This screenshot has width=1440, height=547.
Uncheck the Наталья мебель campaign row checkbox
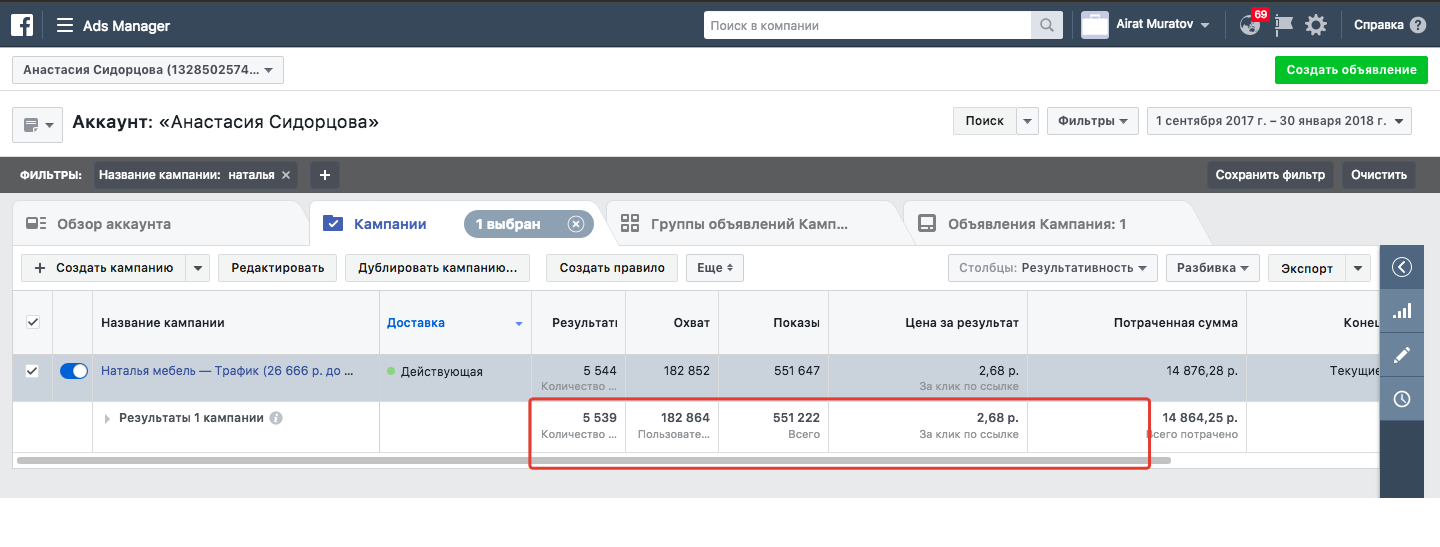(32, 371)
